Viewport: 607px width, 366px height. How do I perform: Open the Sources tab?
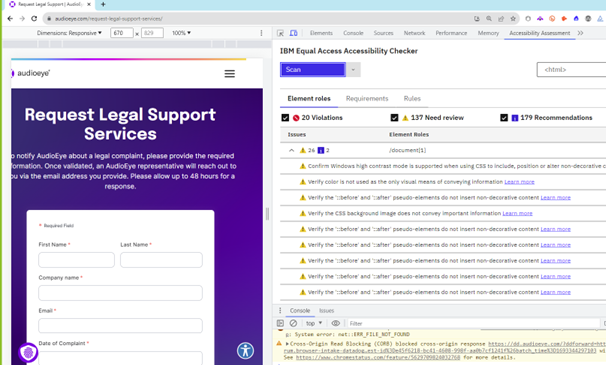point(383,33)
